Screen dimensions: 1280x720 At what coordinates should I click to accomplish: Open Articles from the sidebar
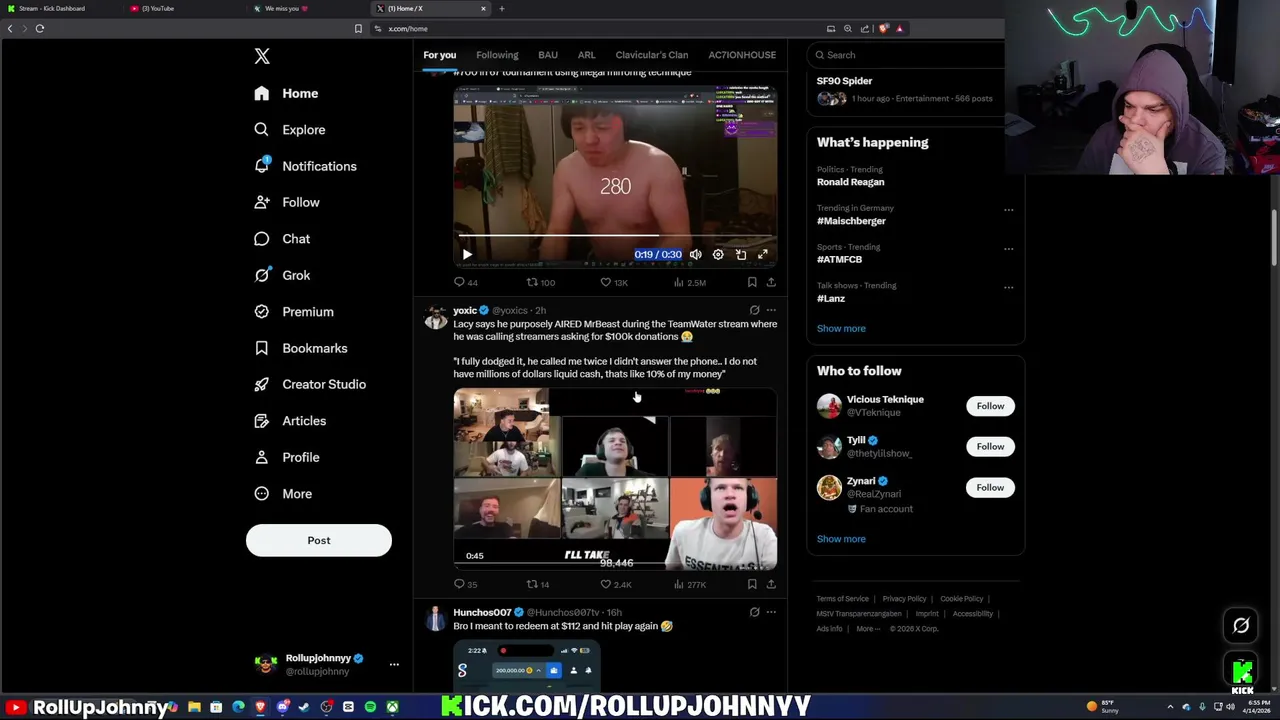tap(290, 421)
